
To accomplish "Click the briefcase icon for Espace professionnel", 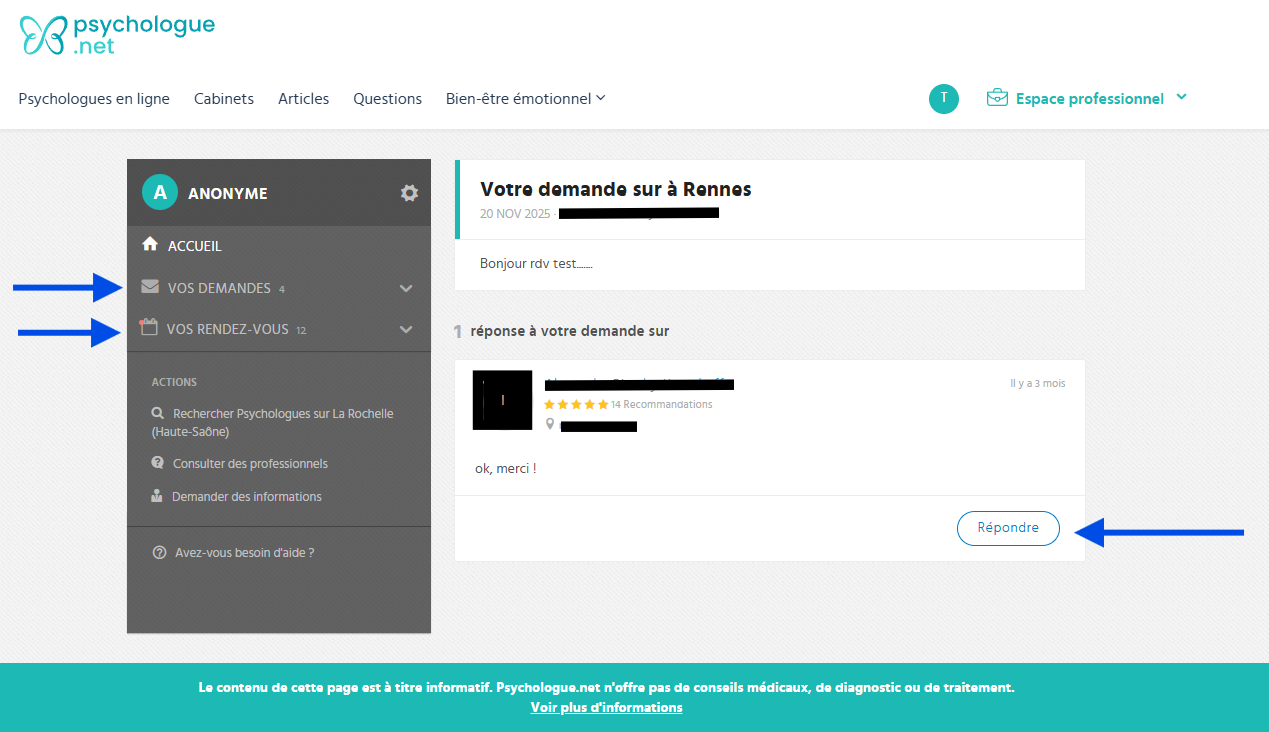I will [x=996, y=98].
